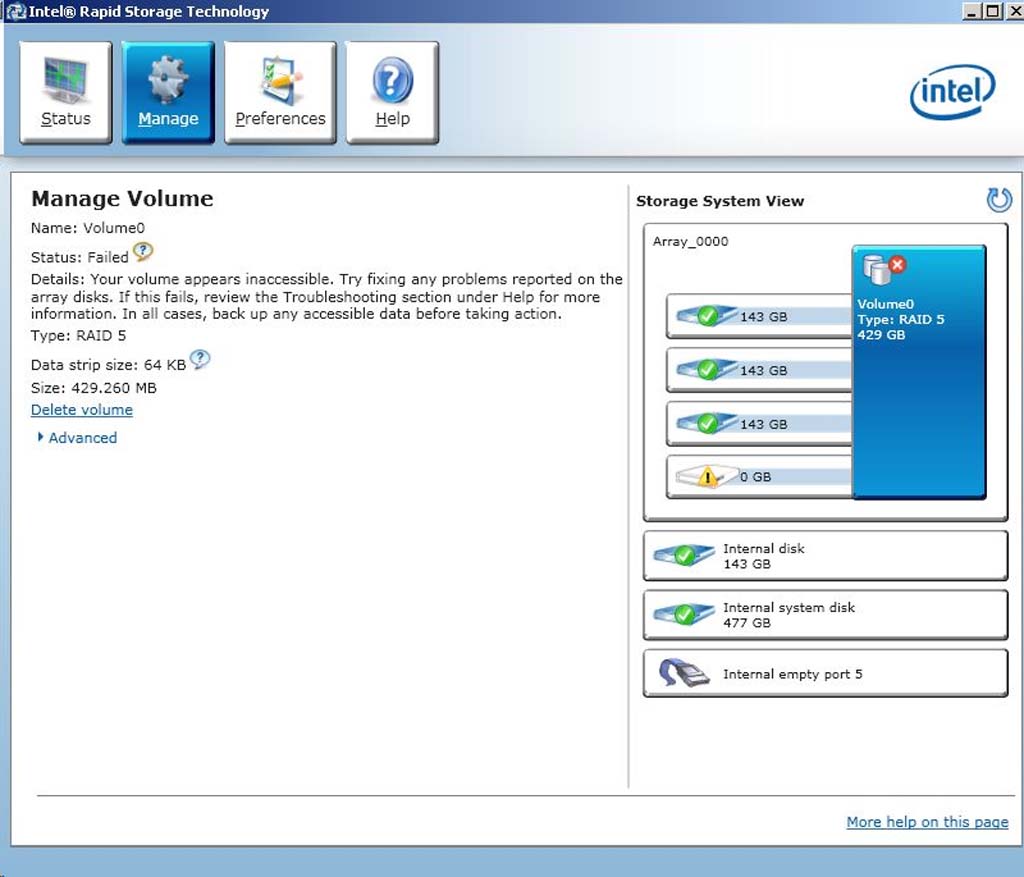Select Internal empty port 5
The width and height of the screenshot is (1024, 877).
(825, 673)
